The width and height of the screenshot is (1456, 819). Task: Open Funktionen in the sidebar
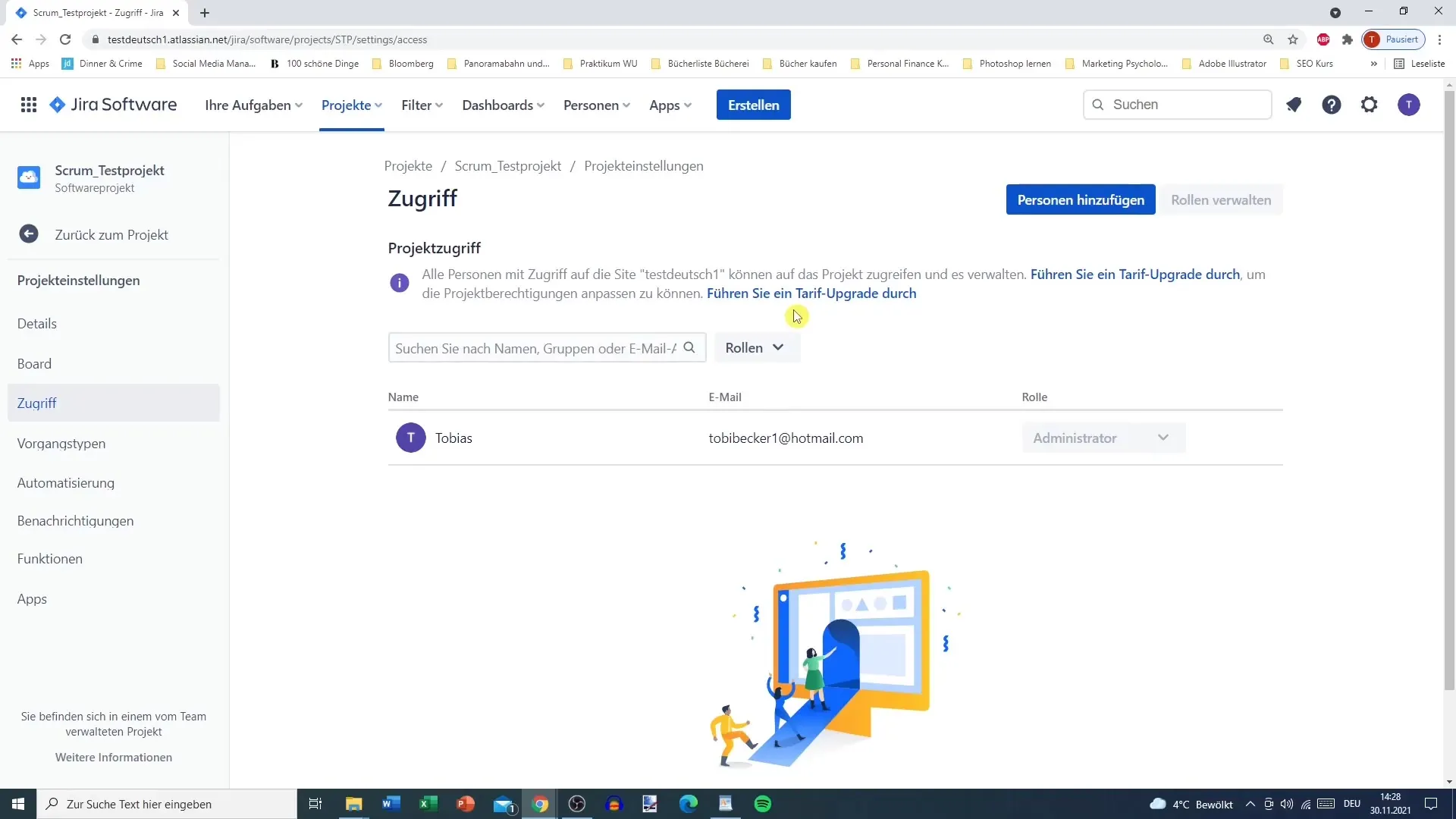(114, 559)
